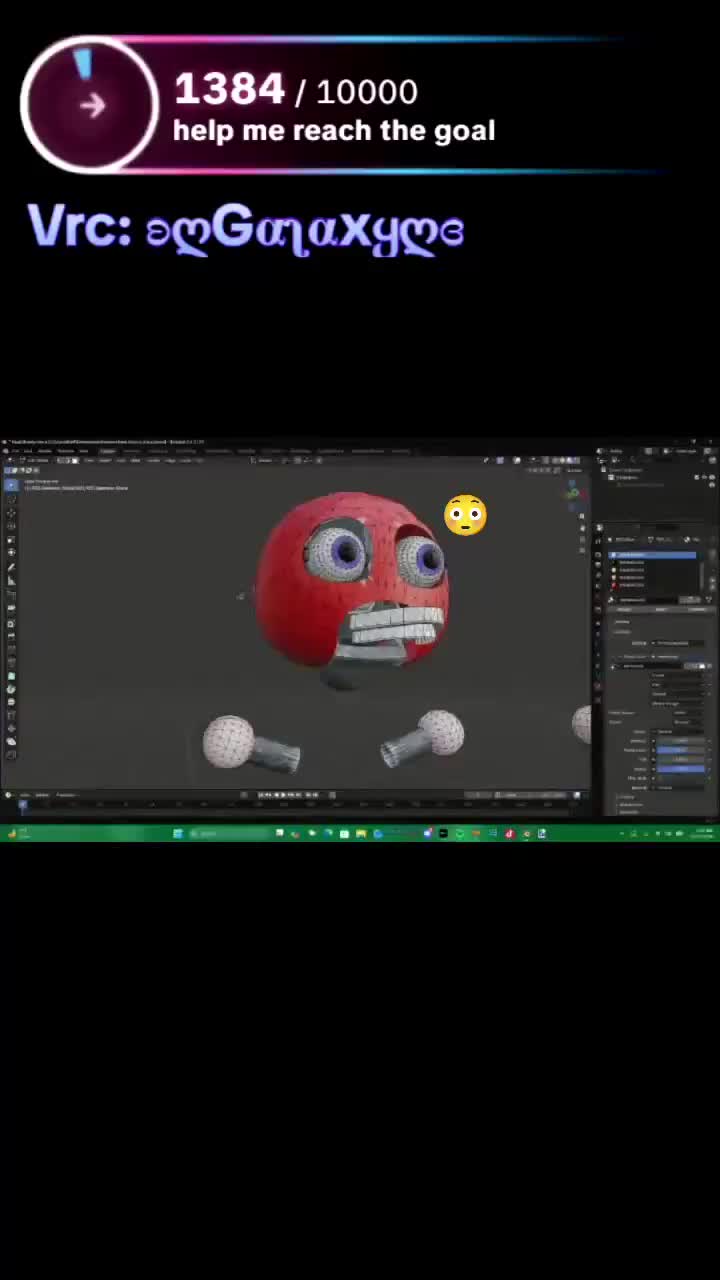Open the Surface shader dropdown in material properties
The height and width of the screenshot is (1280, 720).
677,643
